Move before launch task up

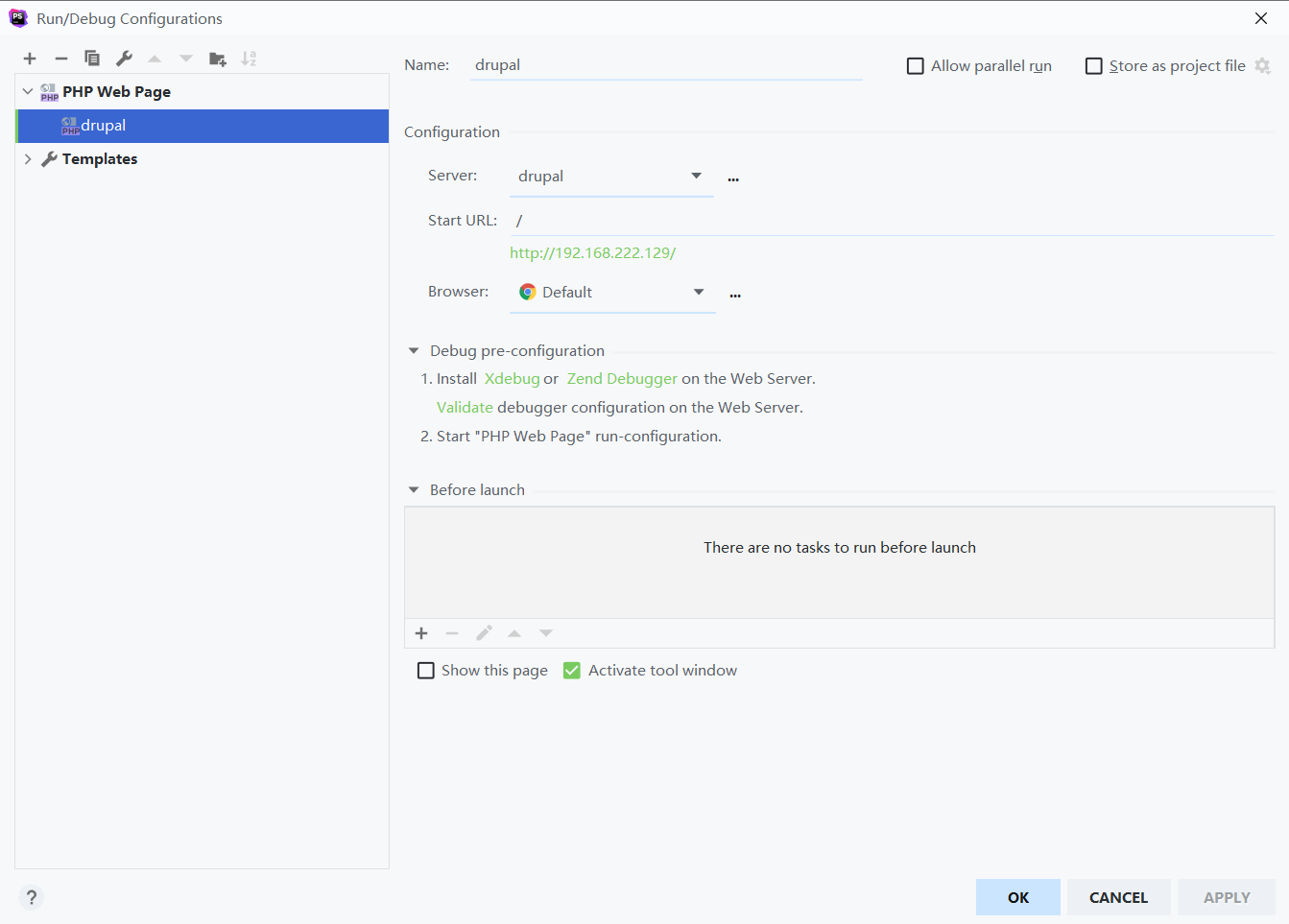514,633
